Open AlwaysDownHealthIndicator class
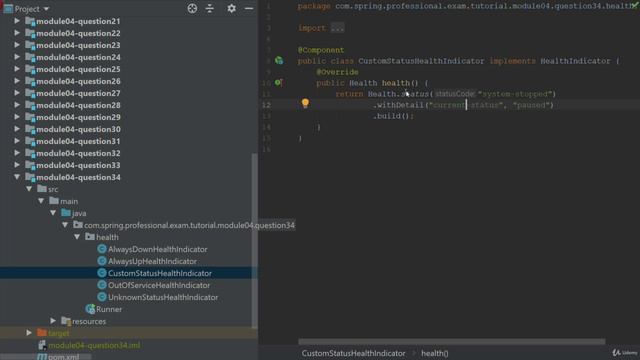640x360 pixels. pos(158,249)
